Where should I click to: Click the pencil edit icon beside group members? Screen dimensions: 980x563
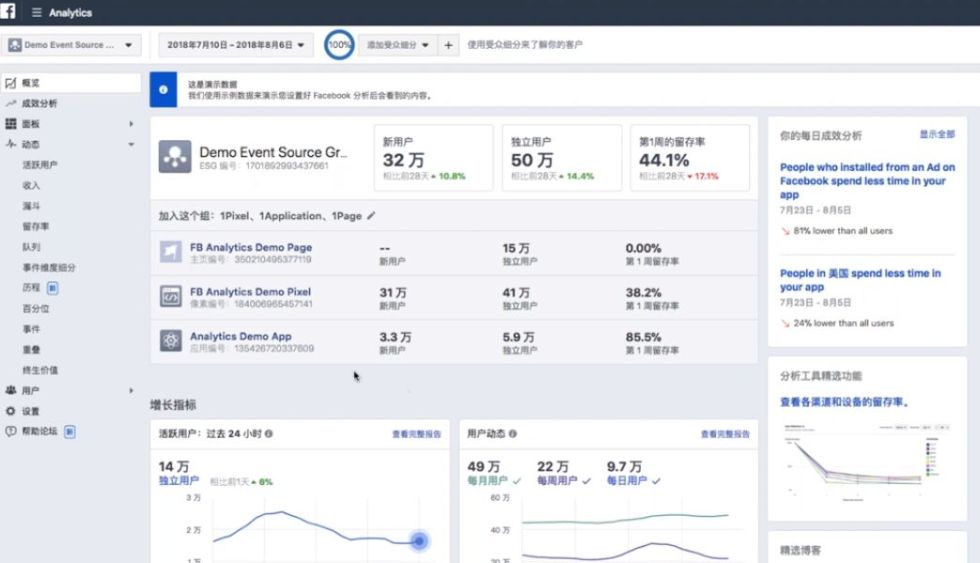pos(372,215)
